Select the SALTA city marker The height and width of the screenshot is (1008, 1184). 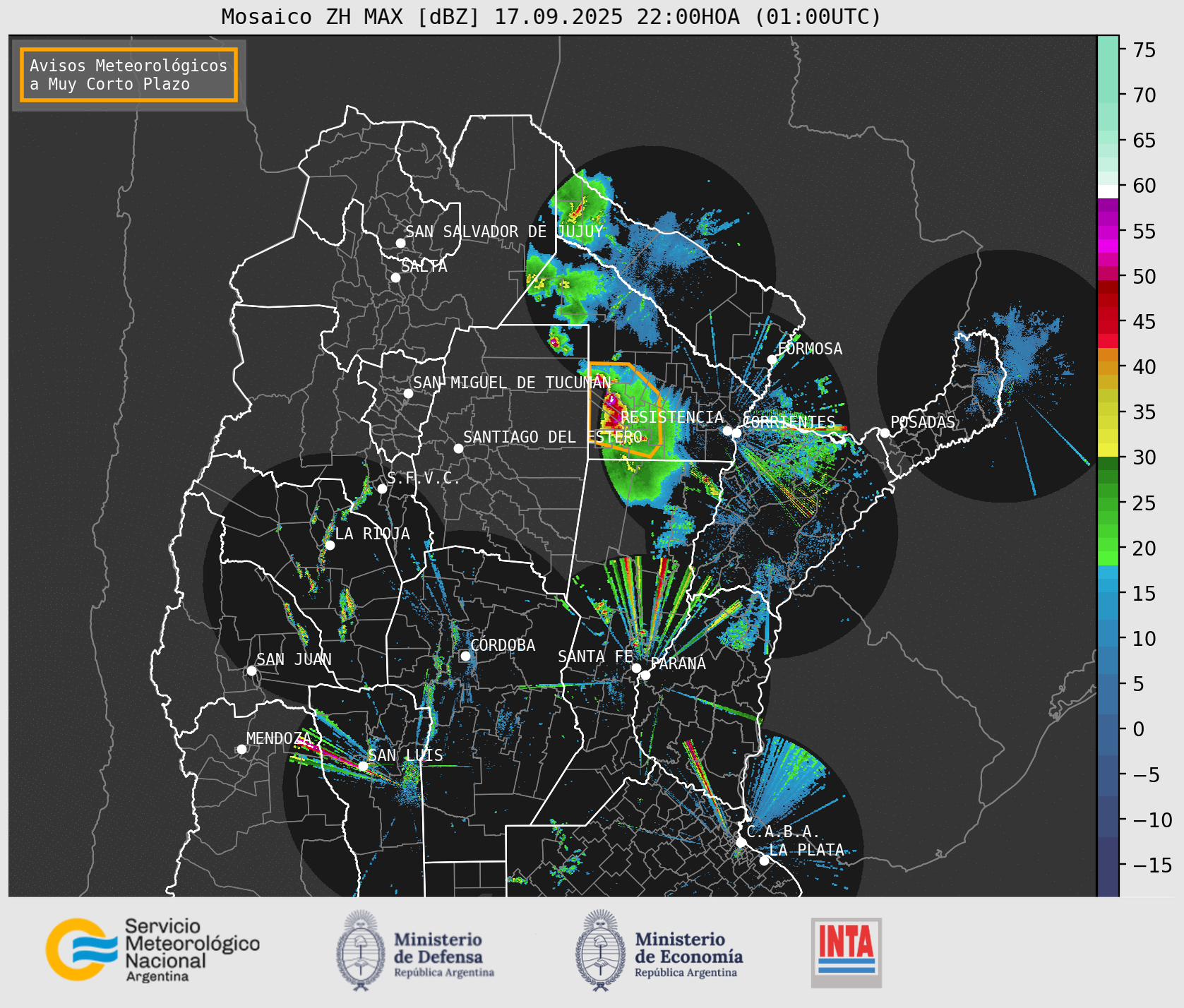click(396, 277)
